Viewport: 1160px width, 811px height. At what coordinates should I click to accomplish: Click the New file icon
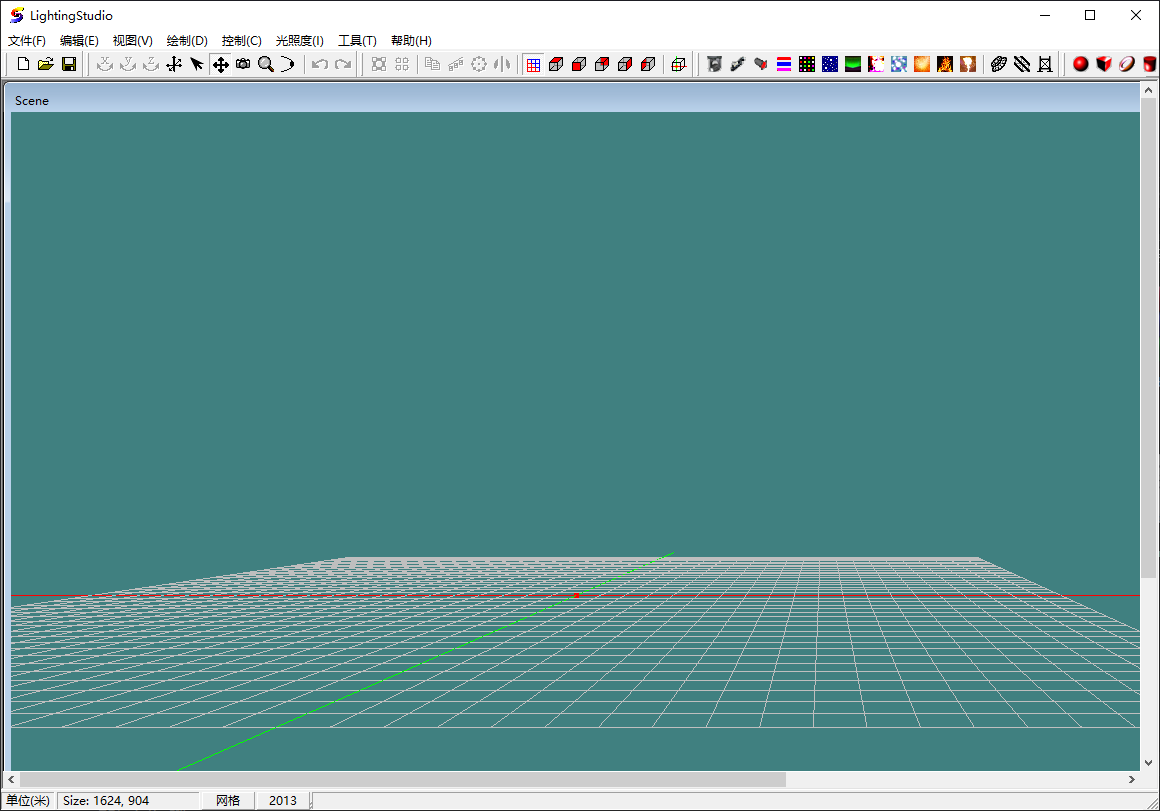tap(24, 64)
